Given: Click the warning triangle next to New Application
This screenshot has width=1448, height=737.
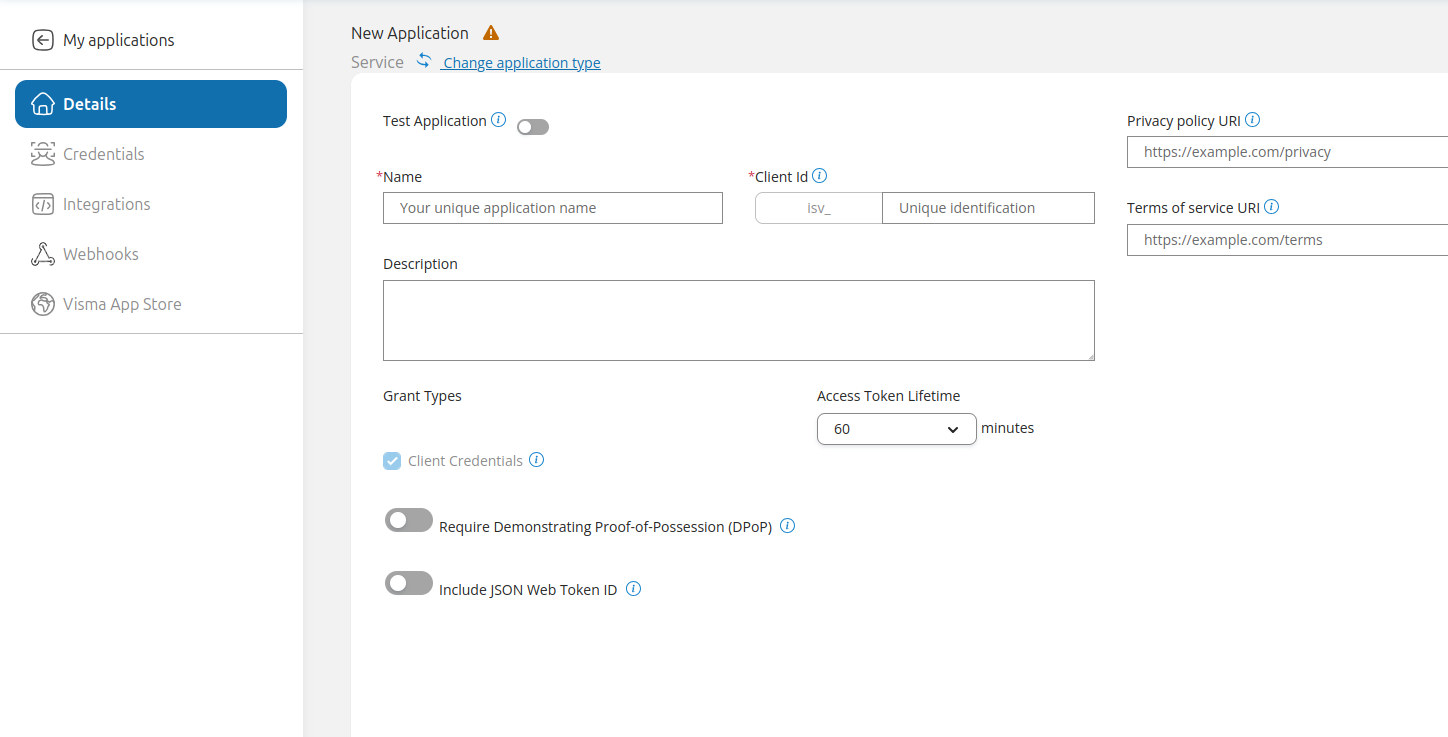Looking at the screenshot, I should click(490, 31).
